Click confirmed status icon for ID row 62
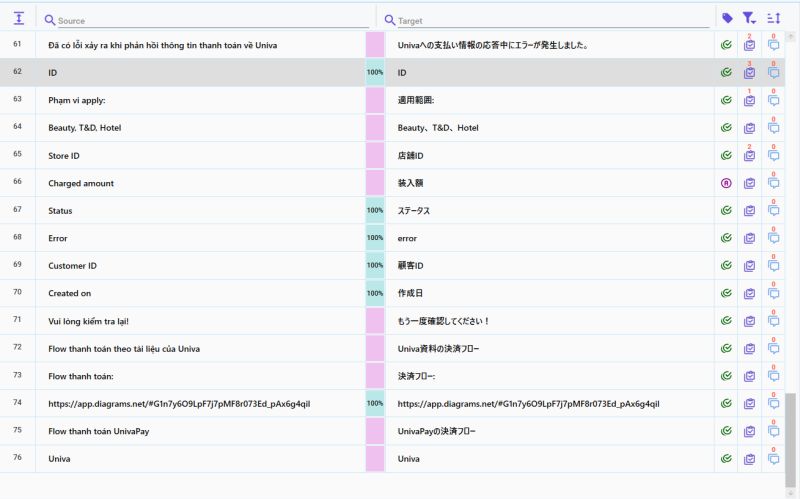The height and width of the screenshot is (499, 800). click(726, 72)
